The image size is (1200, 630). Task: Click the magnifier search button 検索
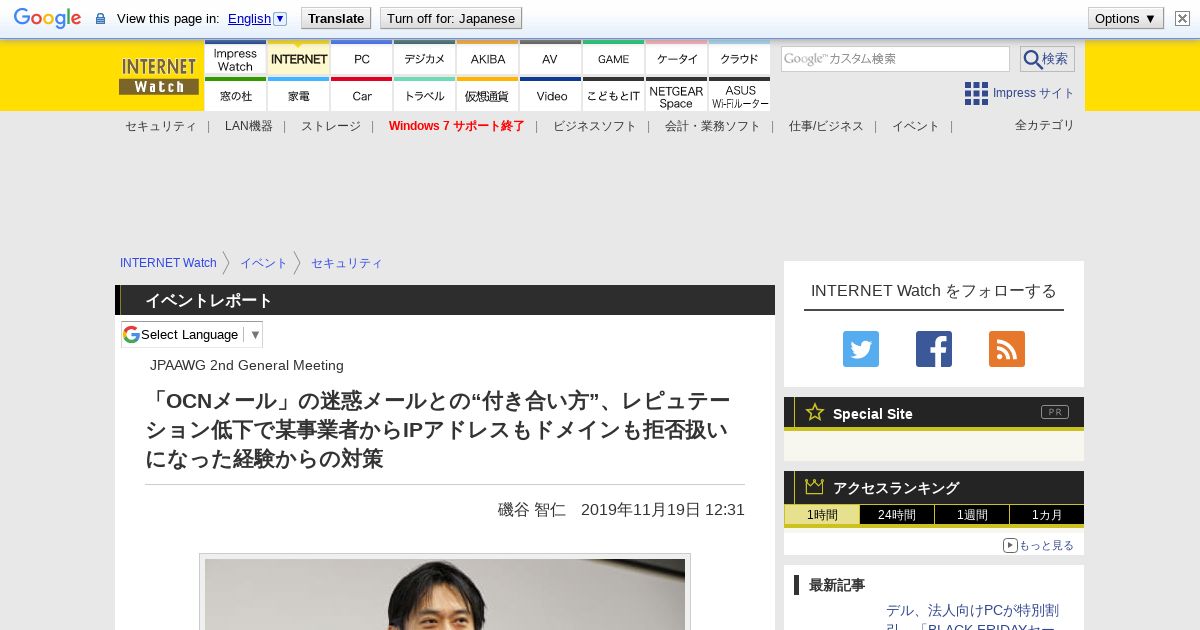click(x=1047, y=59)
